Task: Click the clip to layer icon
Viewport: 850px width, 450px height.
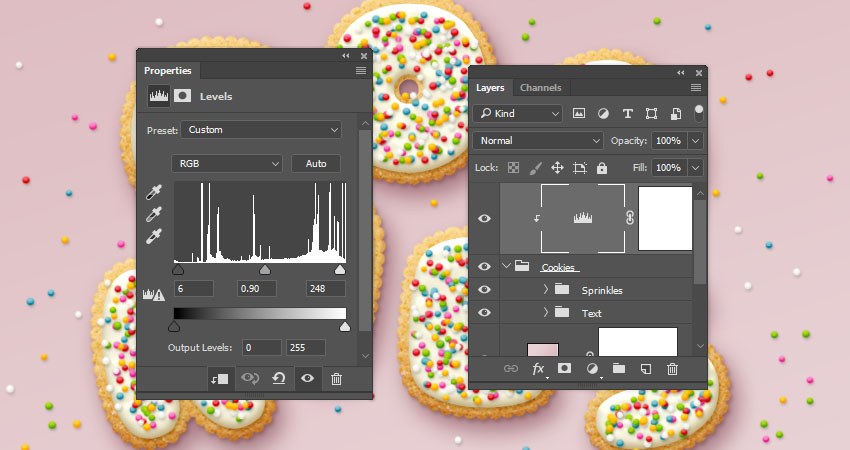Action: (x=219, y=378)
